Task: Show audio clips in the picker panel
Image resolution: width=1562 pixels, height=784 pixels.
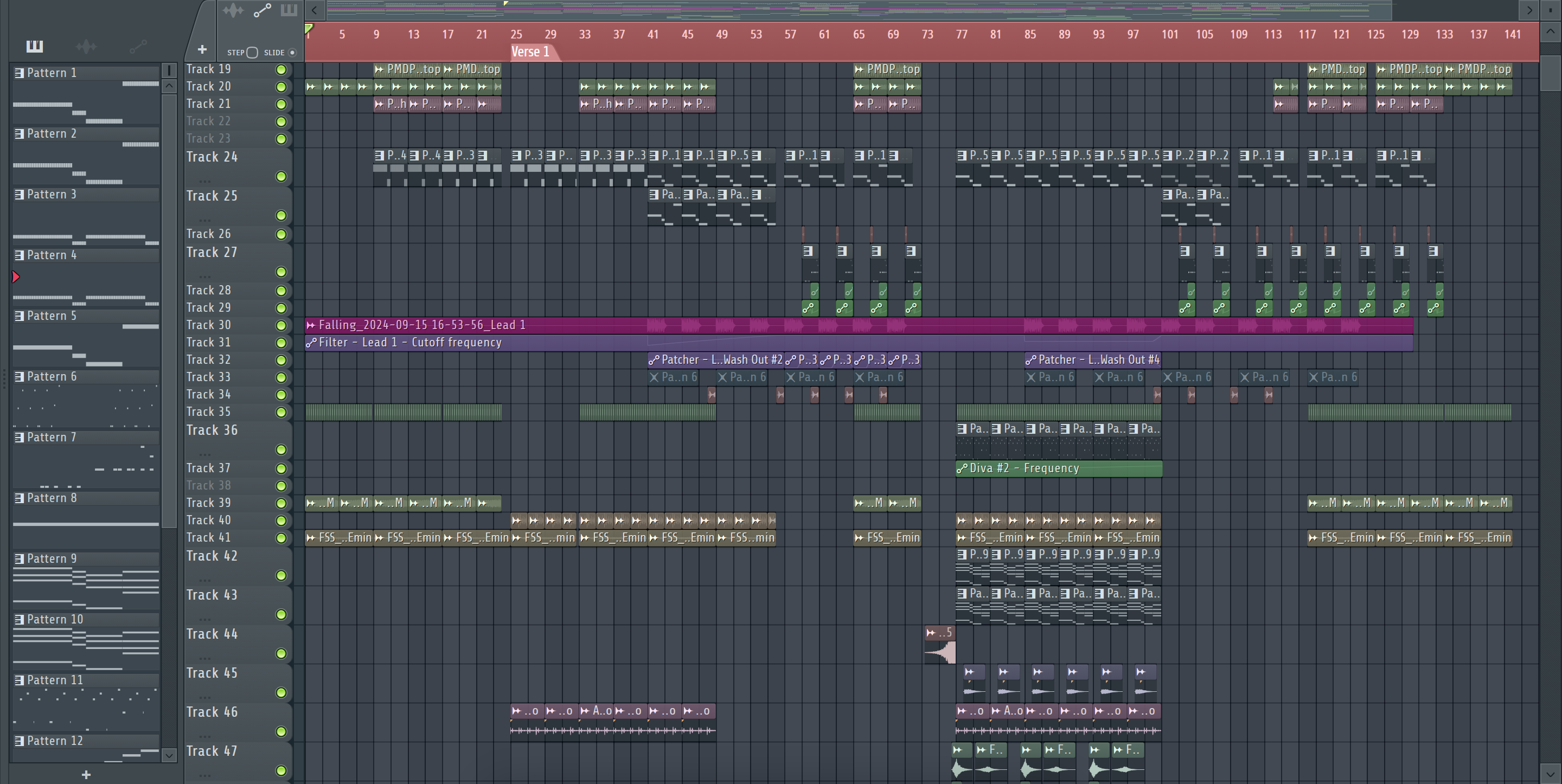Action: click(x=86, y=46)
